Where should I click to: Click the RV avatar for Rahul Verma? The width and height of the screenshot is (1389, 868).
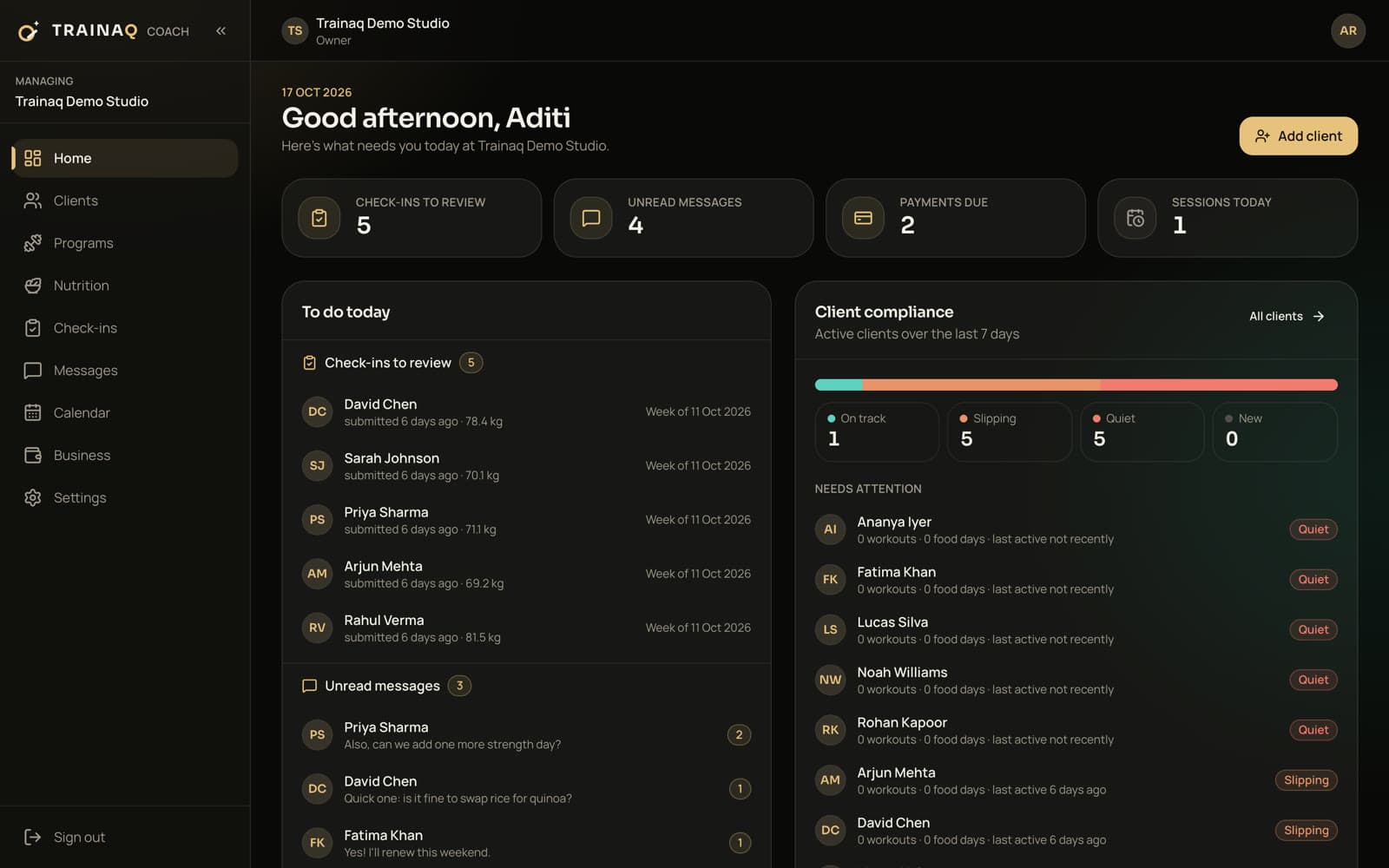pyautogui.click(x=317, y=628)
